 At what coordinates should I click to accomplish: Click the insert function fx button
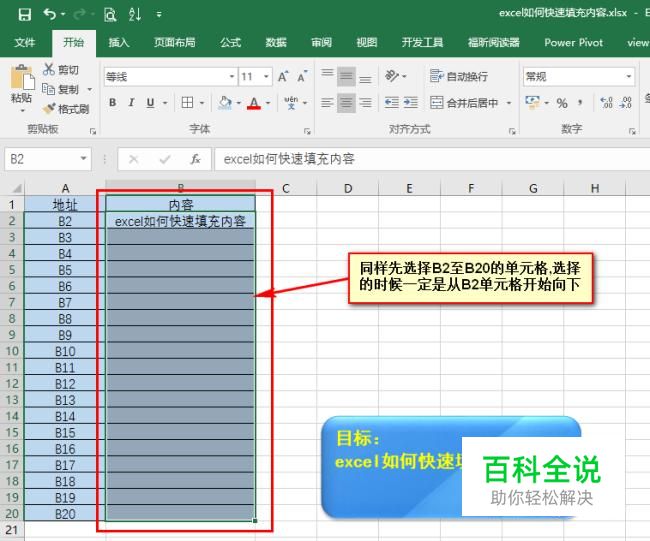[x=195, y=159]
